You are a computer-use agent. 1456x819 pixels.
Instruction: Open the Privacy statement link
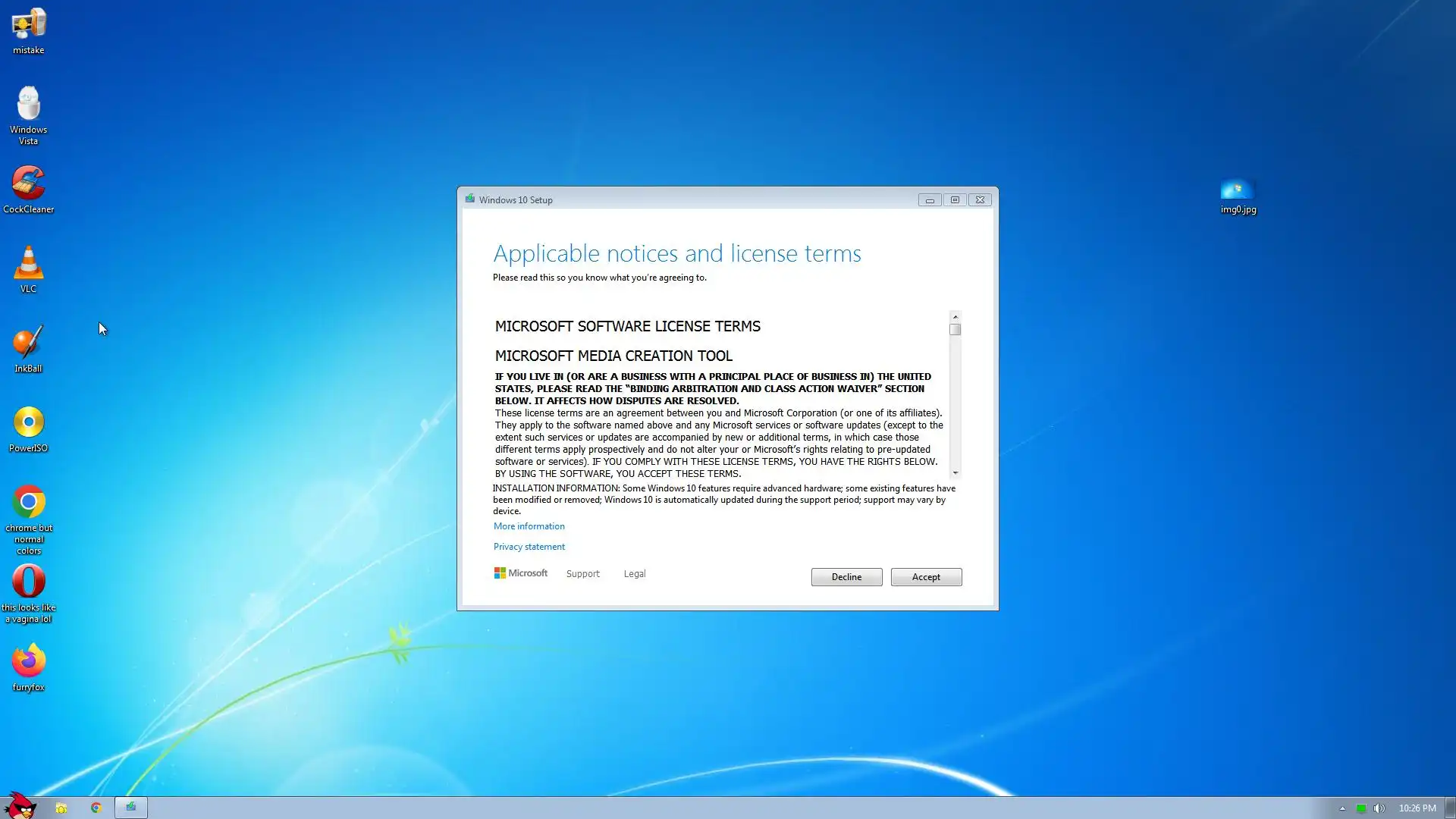(529, 547)
